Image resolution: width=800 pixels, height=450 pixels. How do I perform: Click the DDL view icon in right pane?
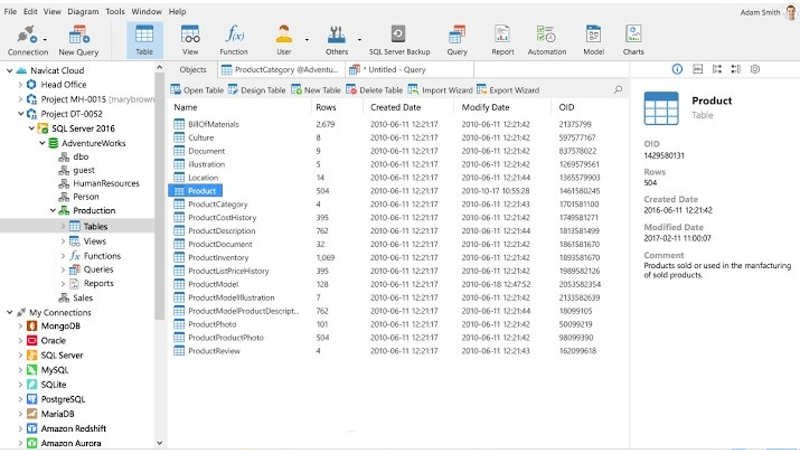coord(698,69)
